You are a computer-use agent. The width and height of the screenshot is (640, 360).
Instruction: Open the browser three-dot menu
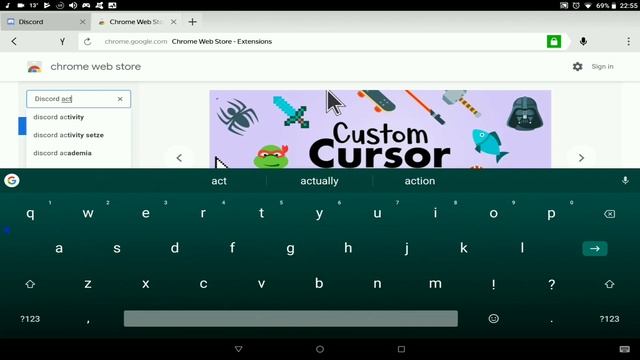tap(628, 41)
